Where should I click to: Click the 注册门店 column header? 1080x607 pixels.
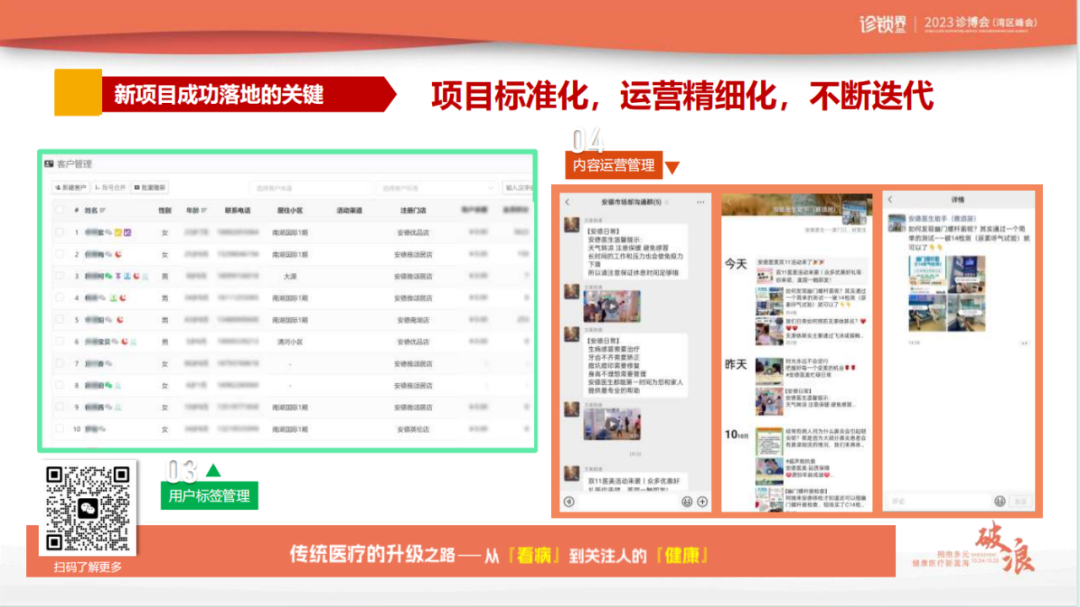pyautogui.click(x=413, y=210)
